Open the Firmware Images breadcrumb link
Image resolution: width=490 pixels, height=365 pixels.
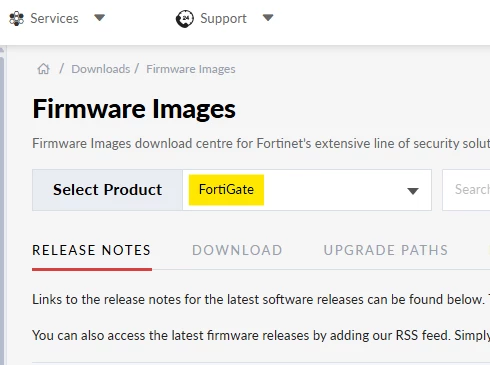click(191, 69)
